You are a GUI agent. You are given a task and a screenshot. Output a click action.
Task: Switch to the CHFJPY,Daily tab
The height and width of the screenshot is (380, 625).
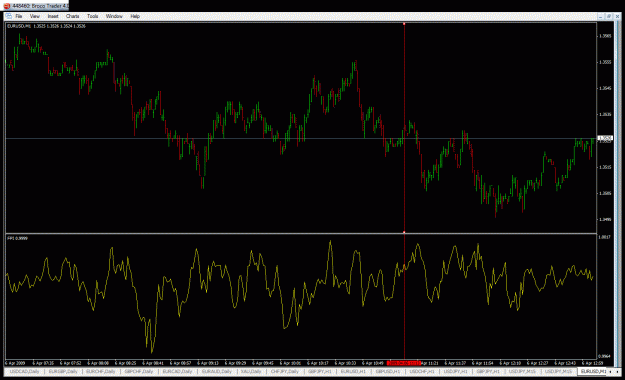click(285, 372)
